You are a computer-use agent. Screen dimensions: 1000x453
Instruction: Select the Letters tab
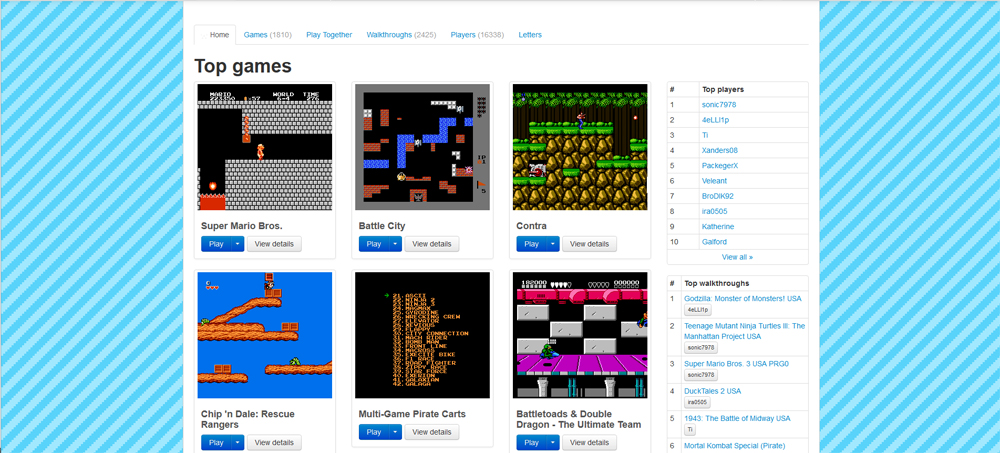(x=530, y=35)
